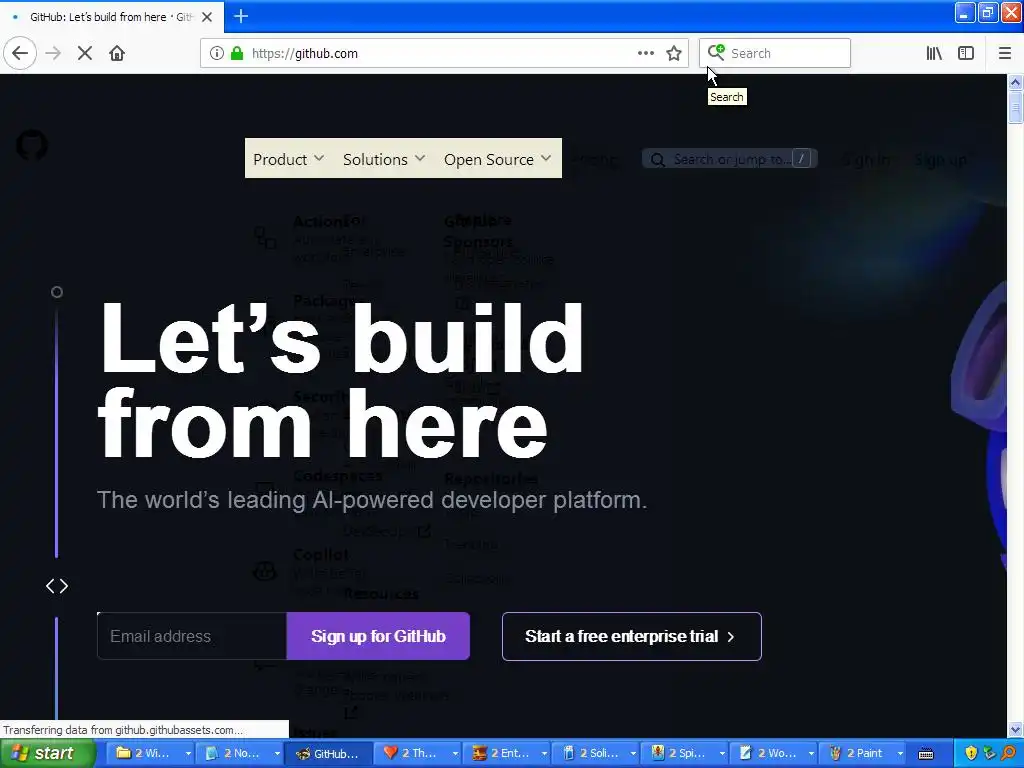Expand the Product menu
The height and width of the screenshot is (768, 1024).
(x=288, y=159)
